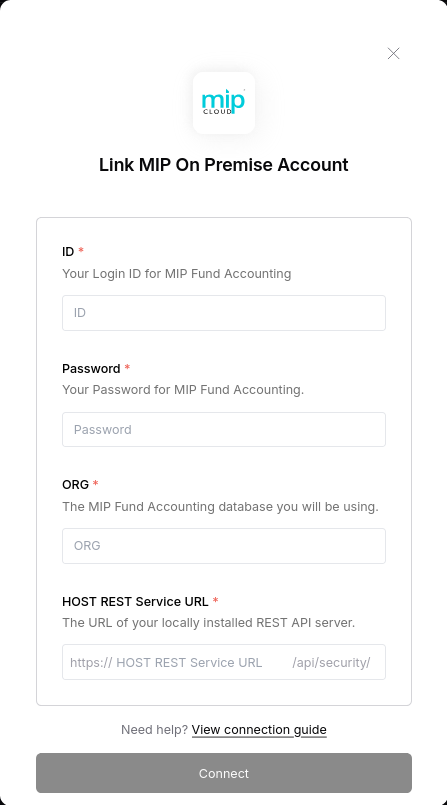The image size is (447, 805).
Task: Focus the ID input field
Action: click(x=224, y=313)
